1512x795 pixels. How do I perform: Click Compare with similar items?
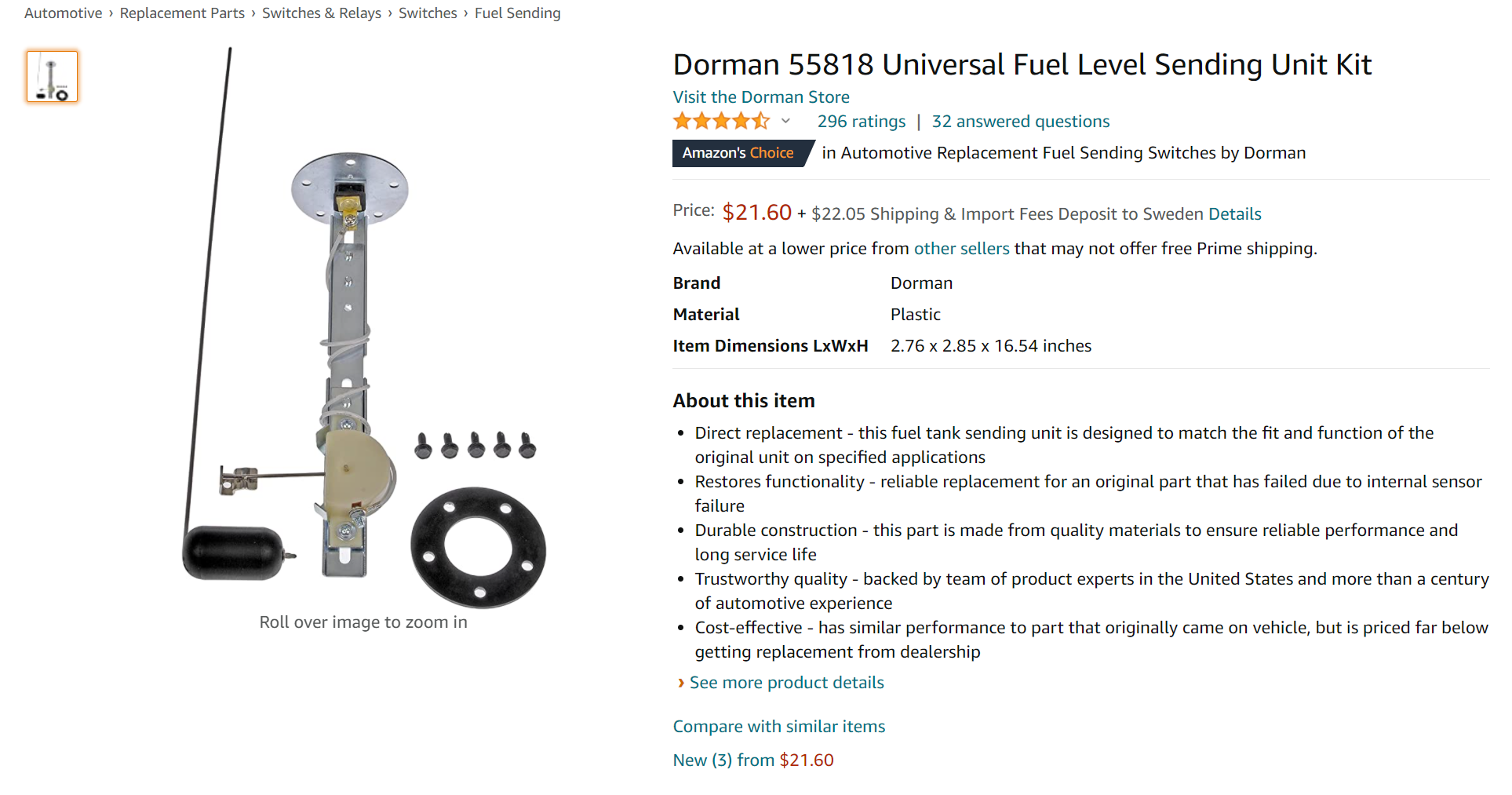point(779,727)
